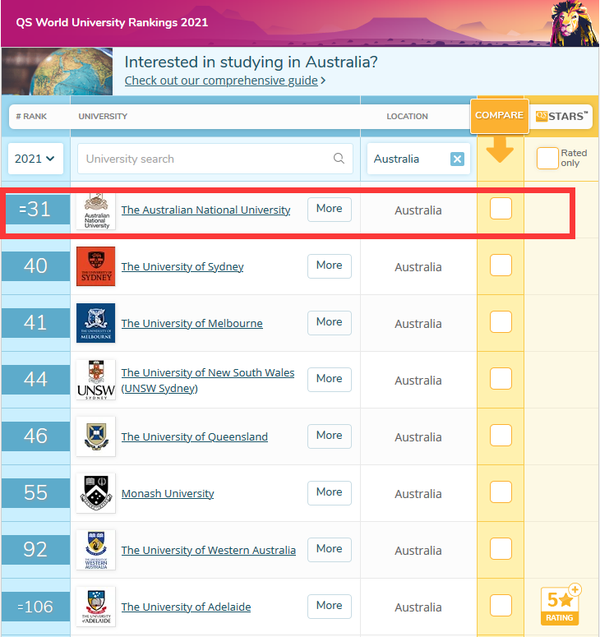This screenshot has height=637, width=600.
Task: Tick compare box for Monash University
Action: point(500,492)
